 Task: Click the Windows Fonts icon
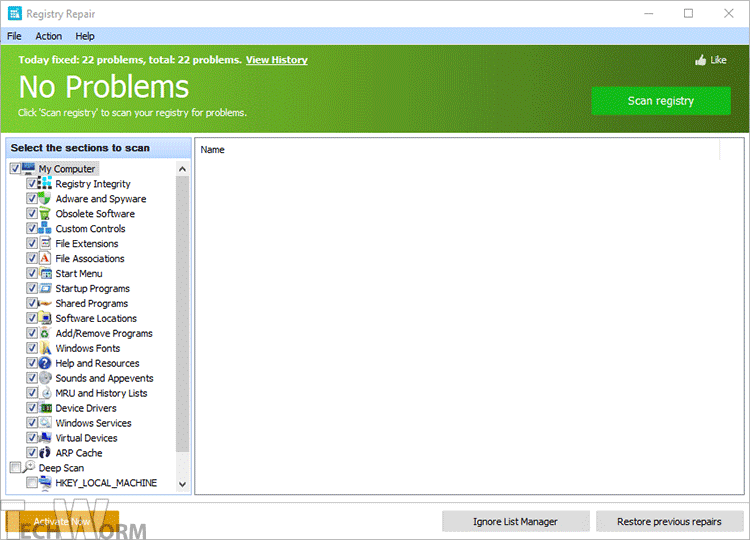pos(46,349)
